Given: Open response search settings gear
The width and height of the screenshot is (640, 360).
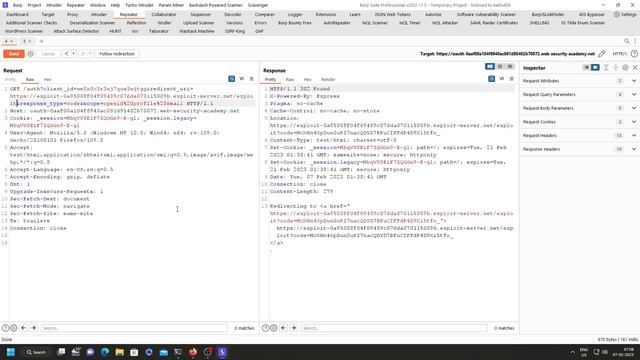Looking at the screenshot, I should pos(273,328).
